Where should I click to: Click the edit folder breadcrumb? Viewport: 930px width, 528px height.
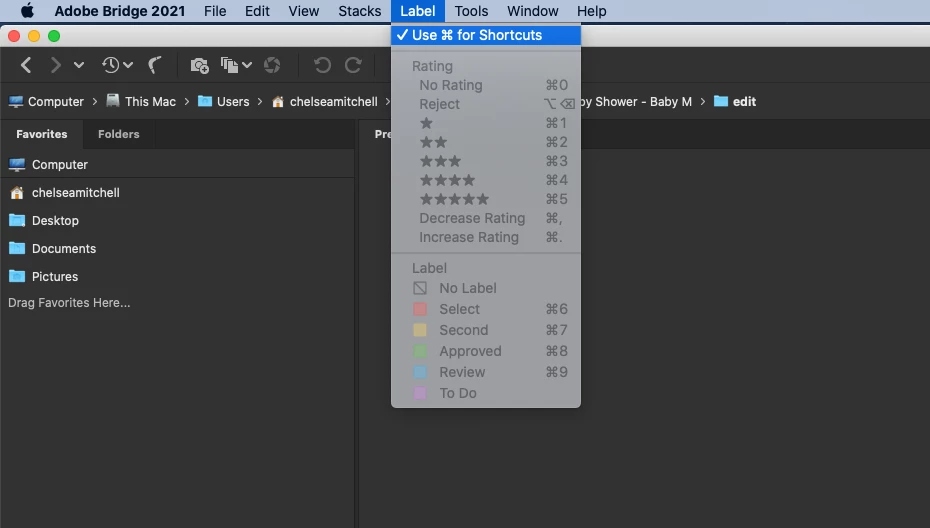click(735, 101)
